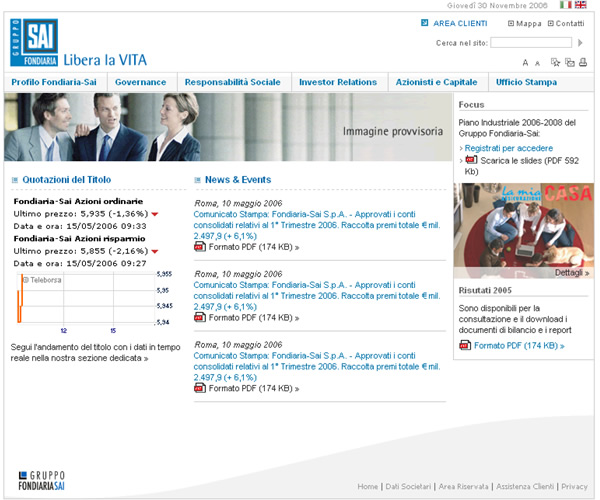This screenshot has width=600, height=500.
Task: Open the footer Area Riservata link
Action: point(463,486)
